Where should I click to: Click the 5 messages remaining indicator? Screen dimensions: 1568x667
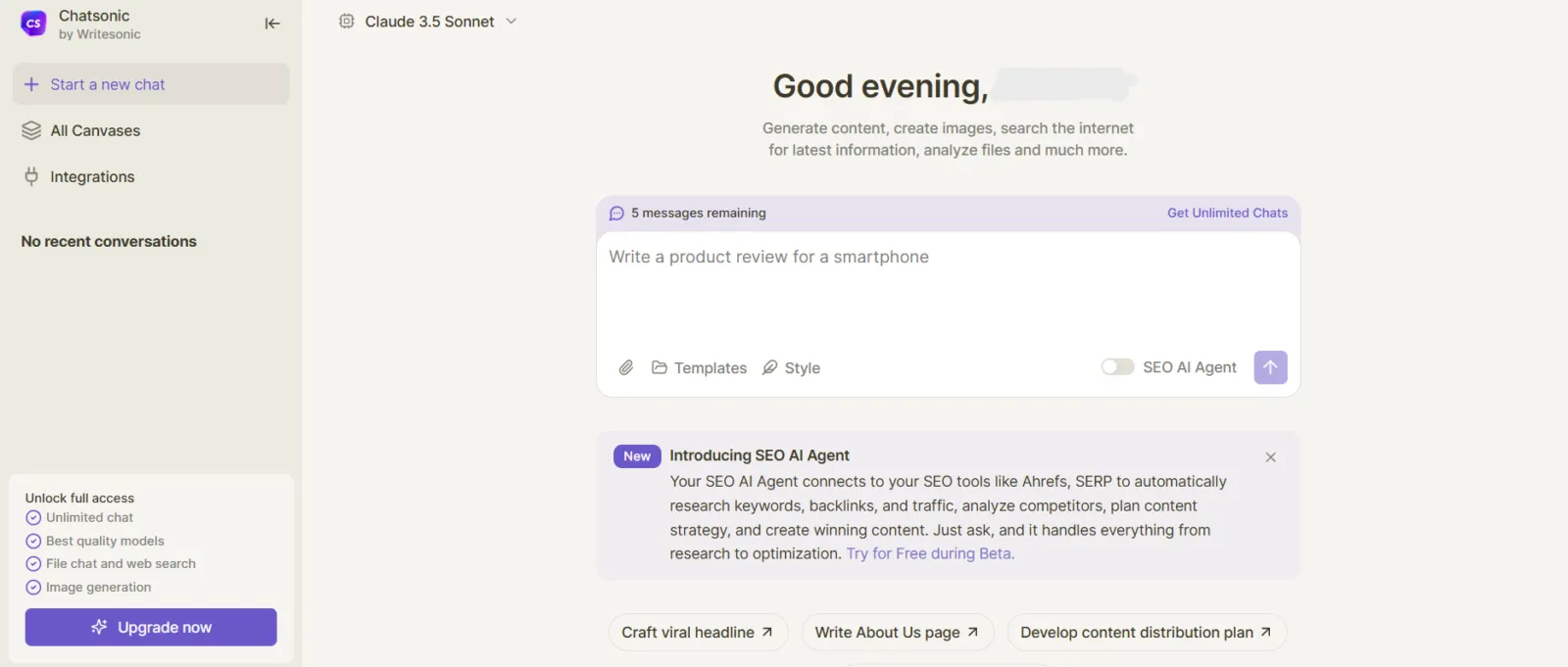[x=688, y=213]
